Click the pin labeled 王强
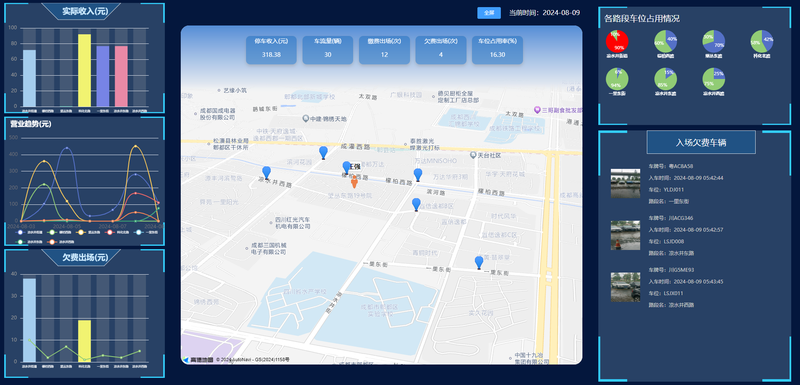This screenshot has height=385, width=800. (x=346, y=167)
